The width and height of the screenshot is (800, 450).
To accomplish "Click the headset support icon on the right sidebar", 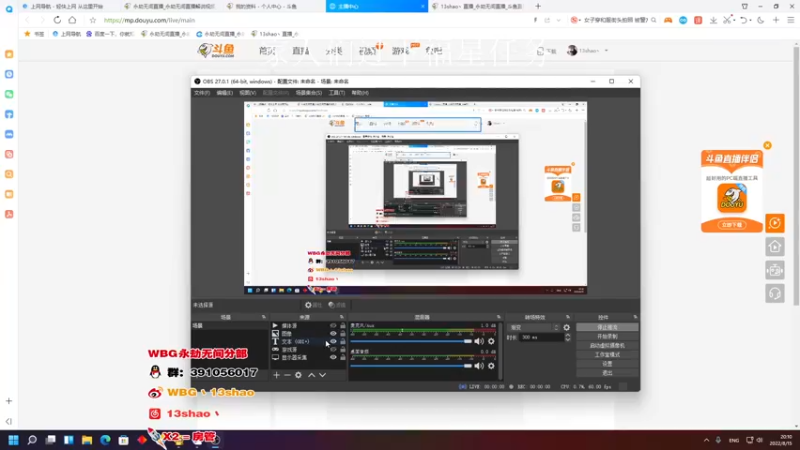I will point(775,294).
